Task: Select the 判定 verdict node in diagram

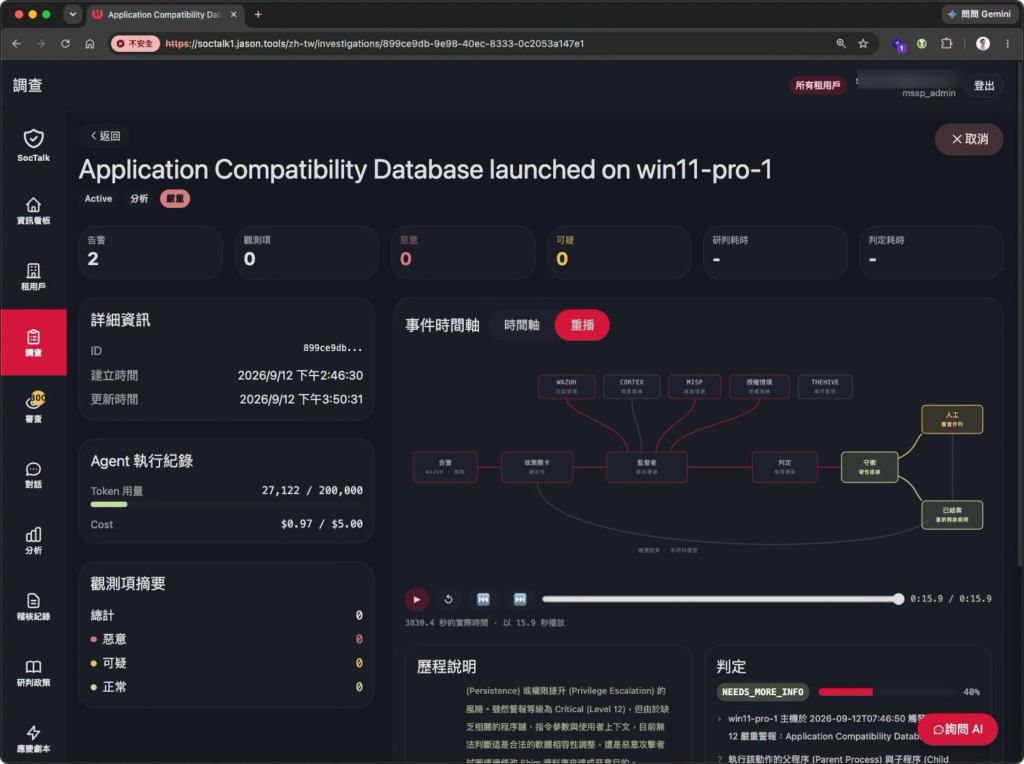Action: 784,467
